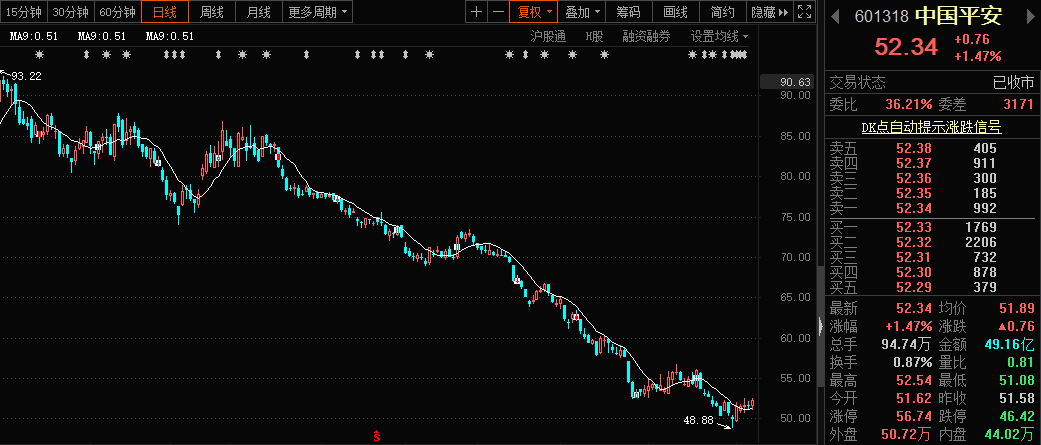Click stock code 601318
This screenshot has width=1041, height=445.
(882, 15)
